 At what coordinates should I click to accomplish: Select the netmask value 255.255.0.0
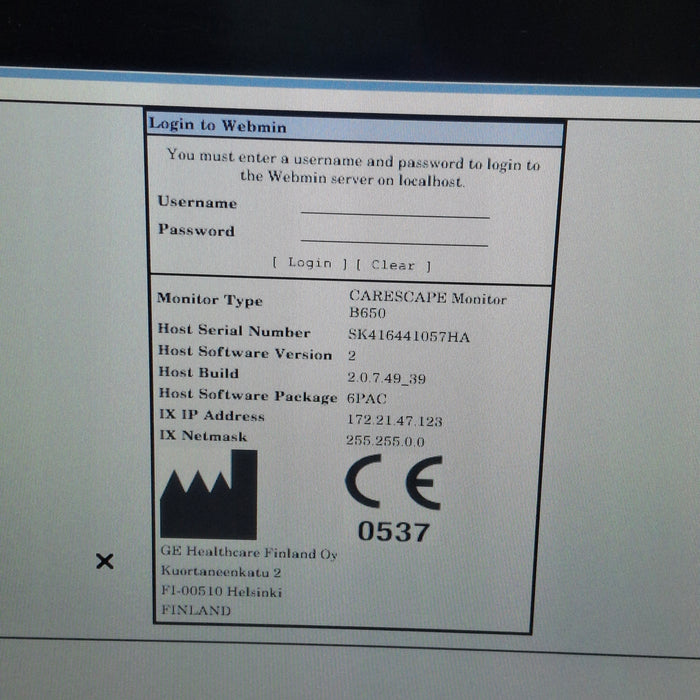386,441
